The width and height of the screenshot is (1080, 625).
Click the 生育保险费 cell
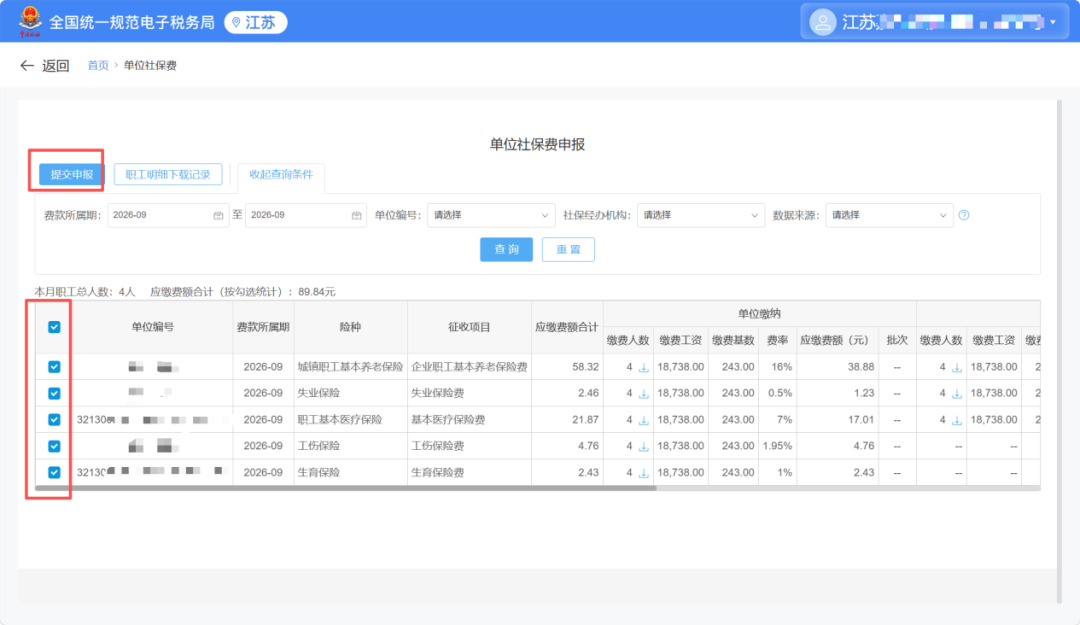pos(469,473)
